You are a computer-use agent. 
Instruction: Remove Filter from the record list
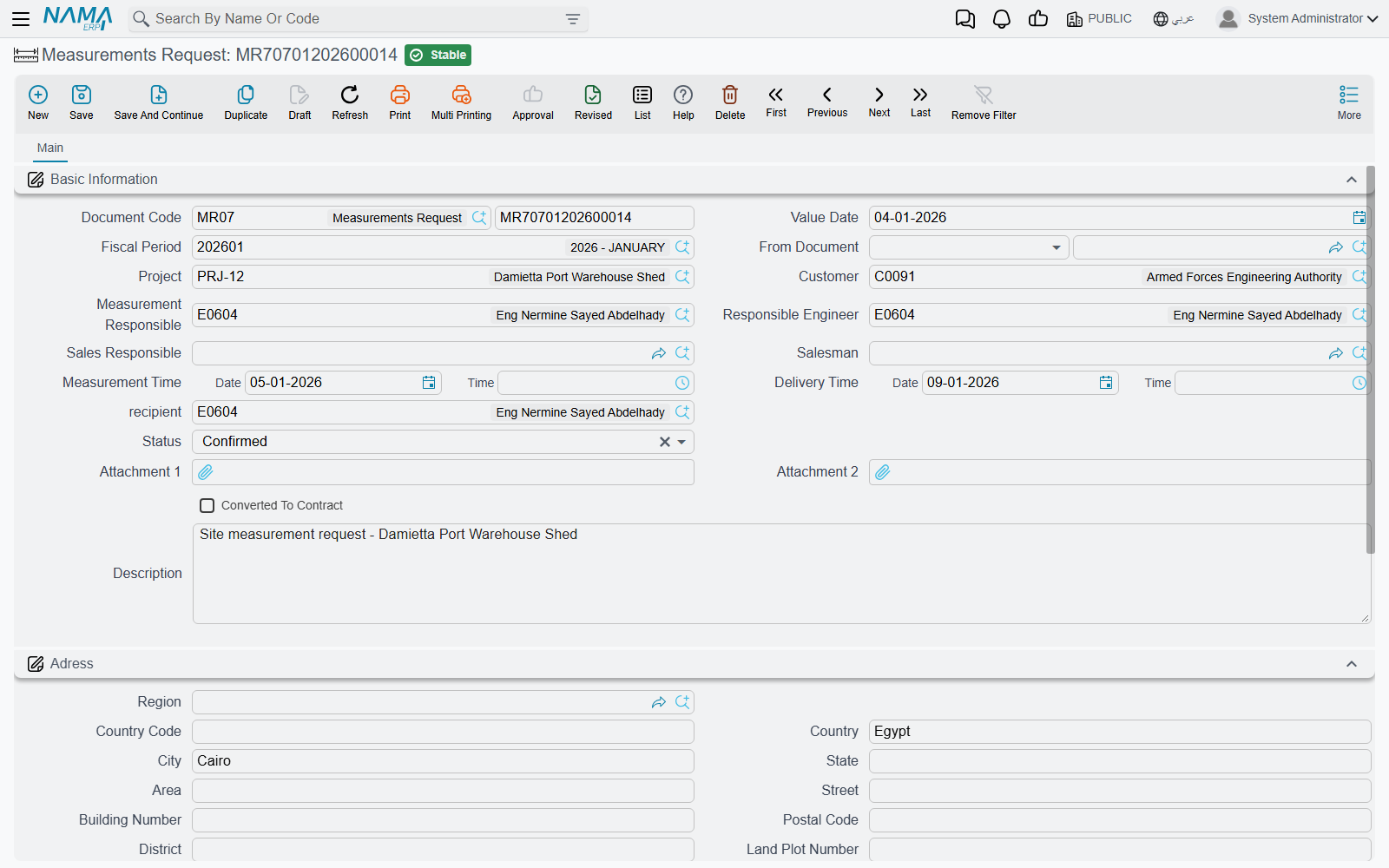[x=984, y=102]
